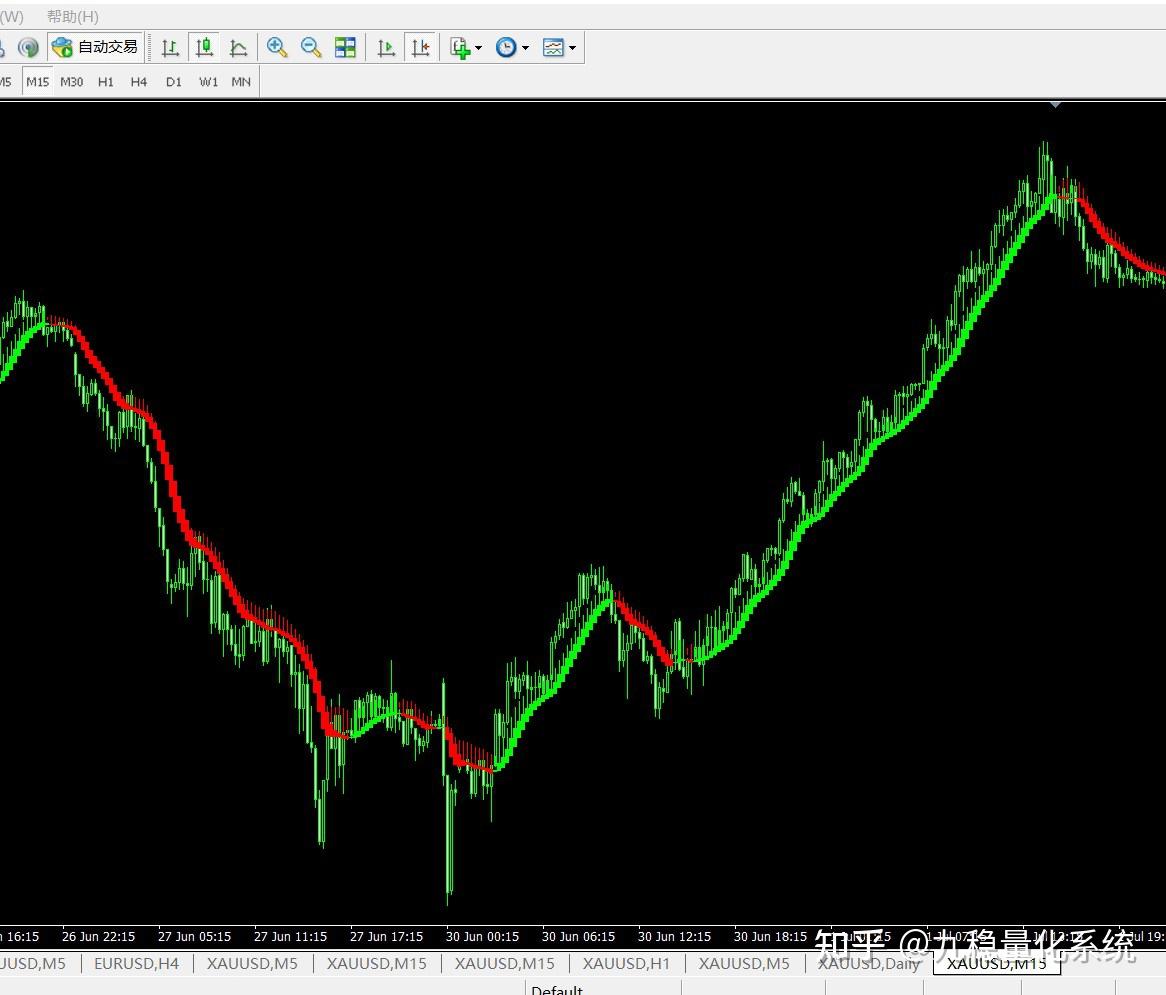
Task: Open a new chart window
Action: [459, 47]
